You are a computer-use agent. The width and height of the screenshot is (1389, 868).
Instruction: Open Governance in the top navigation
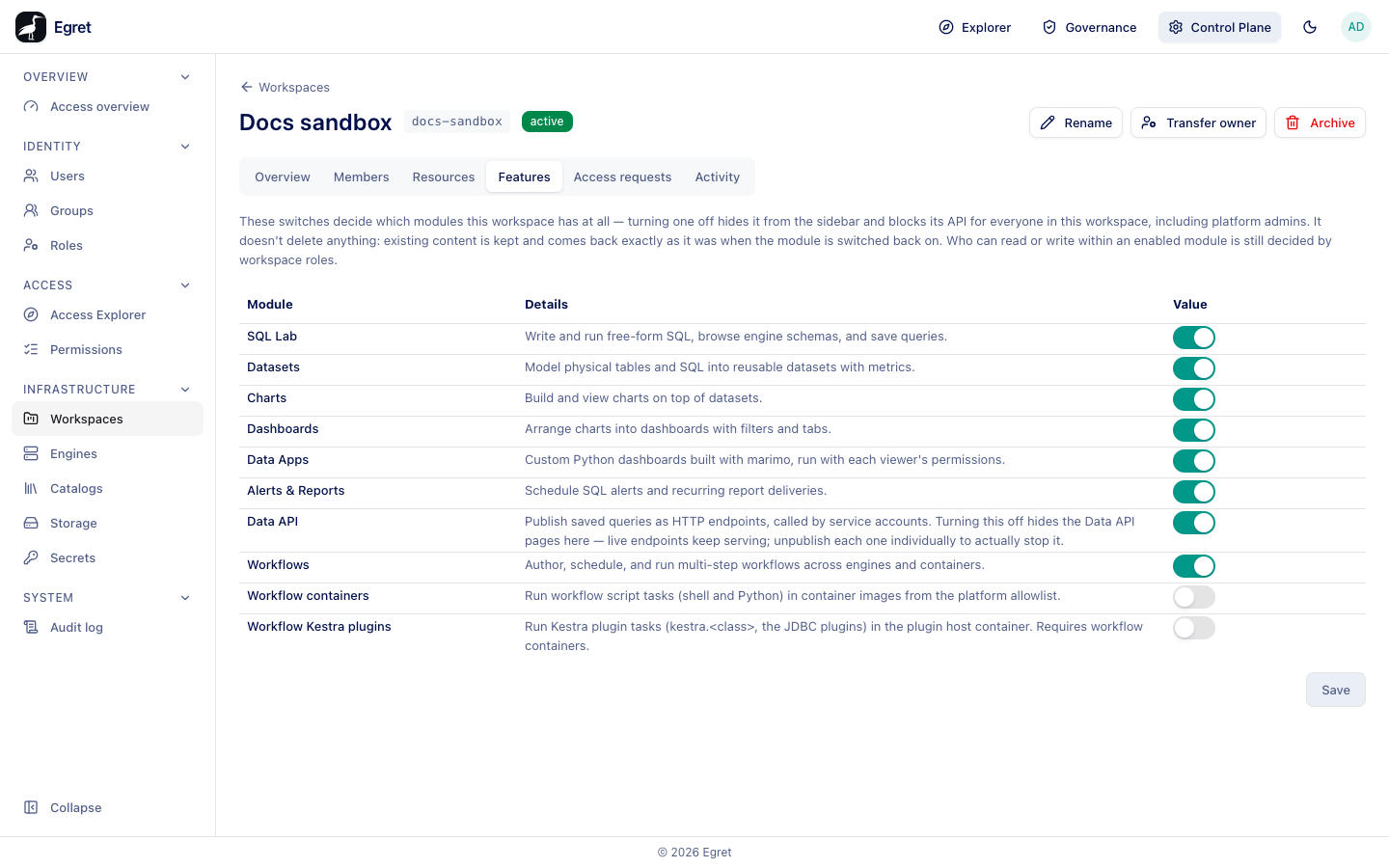1089,27
